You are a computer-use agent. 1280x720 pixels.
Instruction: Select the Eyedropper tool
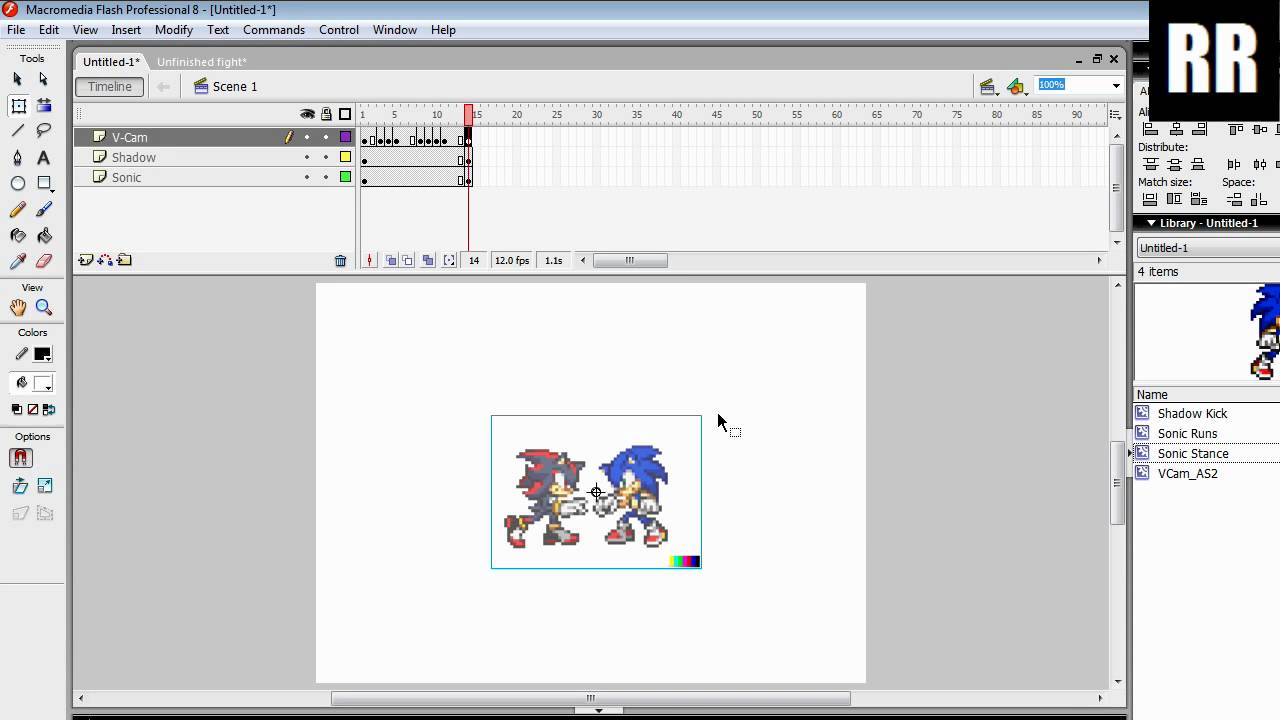tap(17, 261)
